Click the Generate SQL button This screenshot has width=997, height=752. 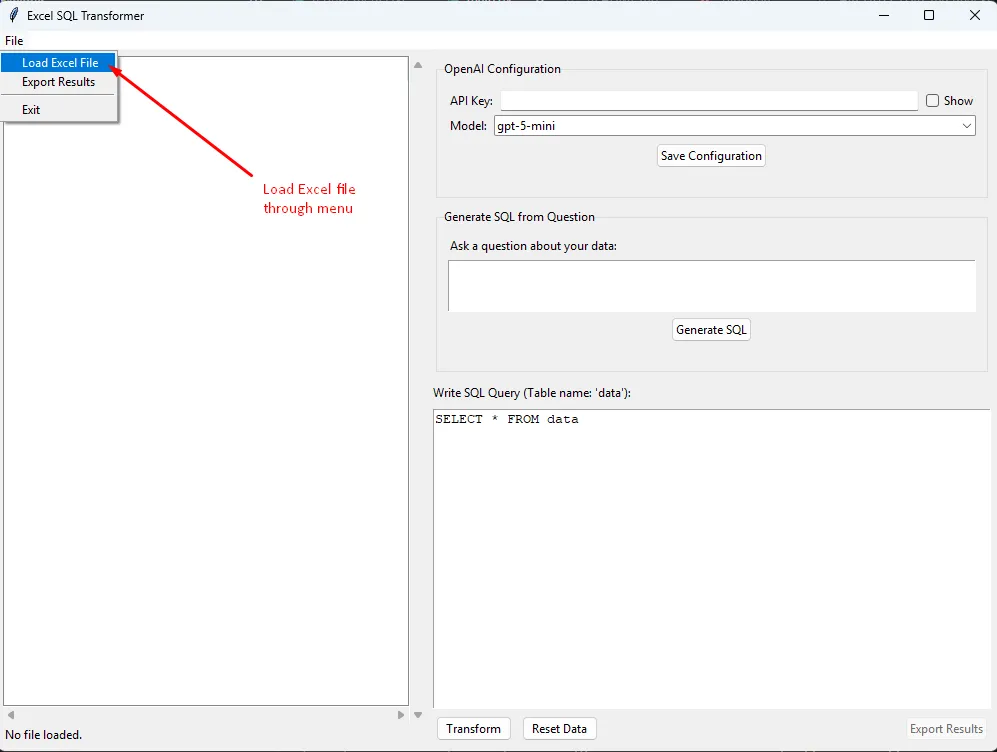(711, 330)
